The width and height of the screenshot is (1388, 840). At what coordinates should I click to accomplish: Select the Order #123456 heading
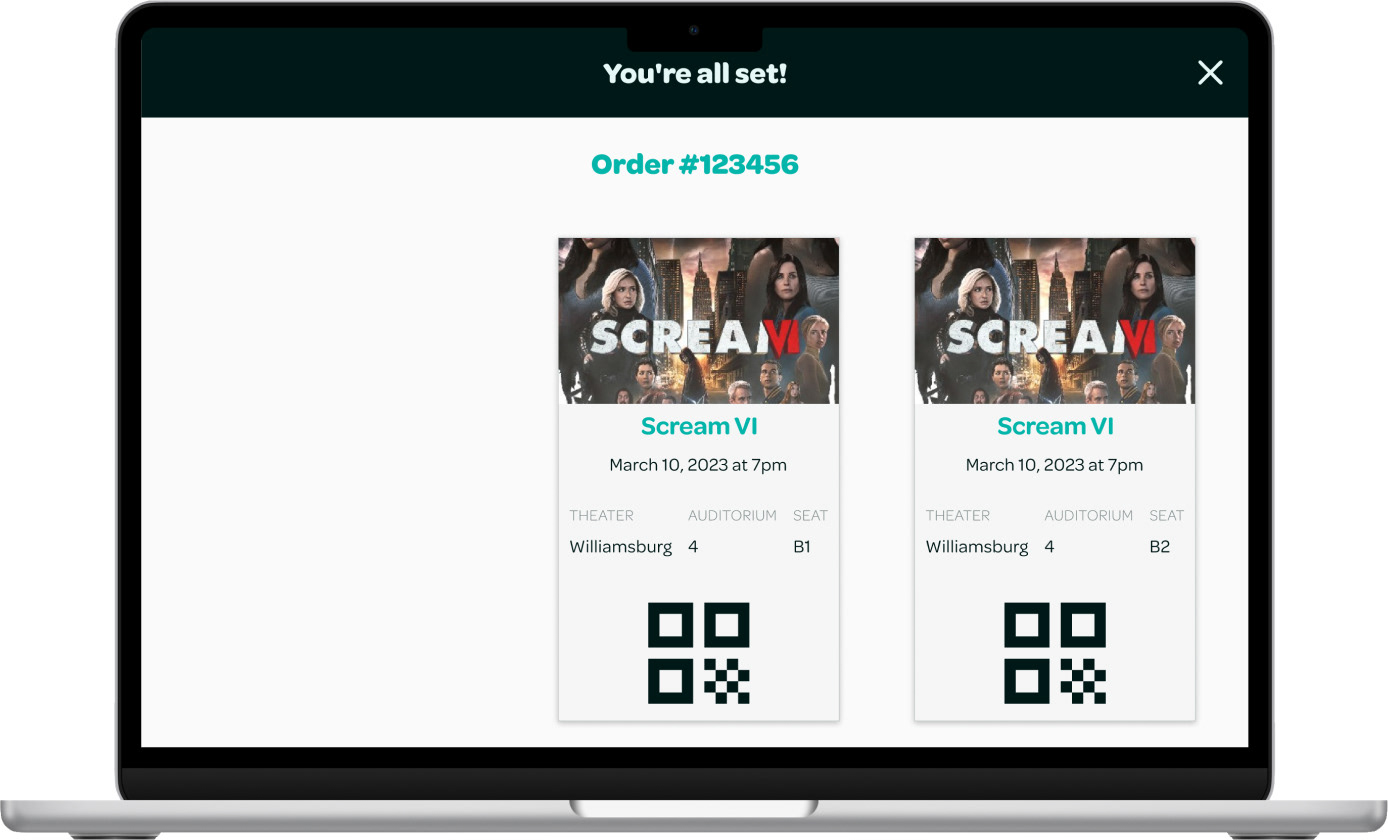(x=695, y=164)
